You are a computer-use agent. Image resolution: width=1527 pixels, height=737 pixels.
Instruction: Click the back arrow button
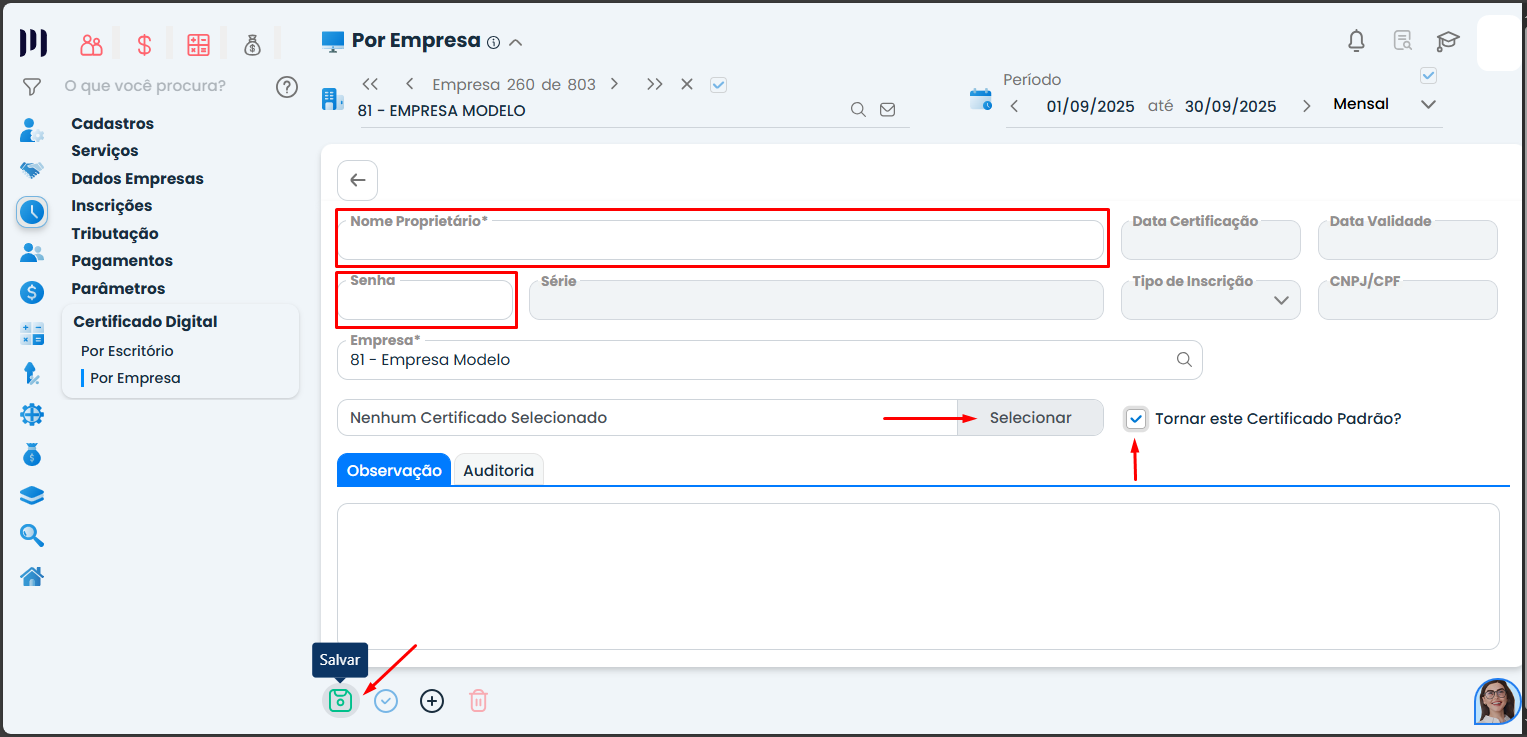(358, 181)
